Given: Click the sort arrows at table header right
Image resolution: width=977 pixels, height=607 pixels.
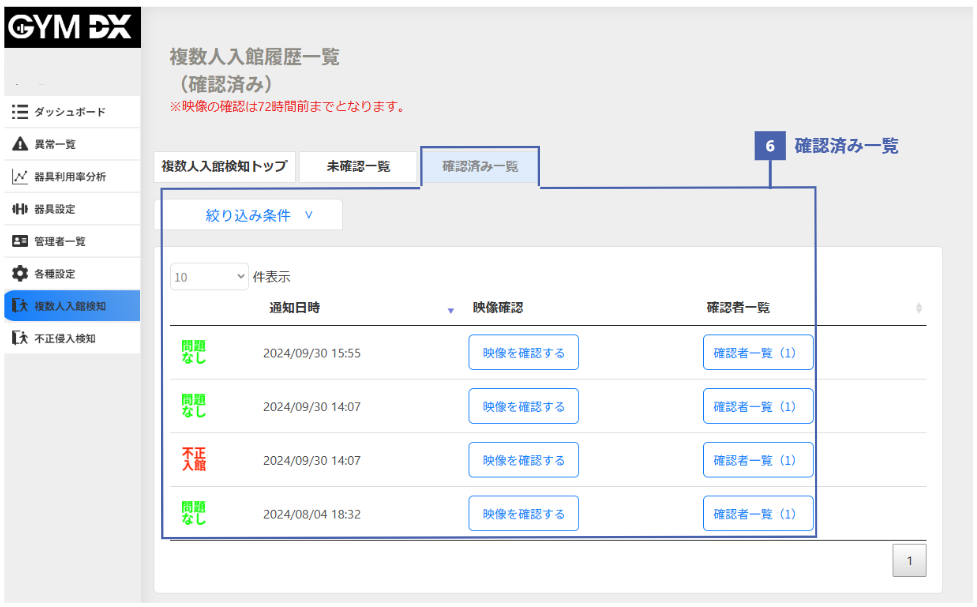Looking at the screenshot, I should [x=918, y=308].
